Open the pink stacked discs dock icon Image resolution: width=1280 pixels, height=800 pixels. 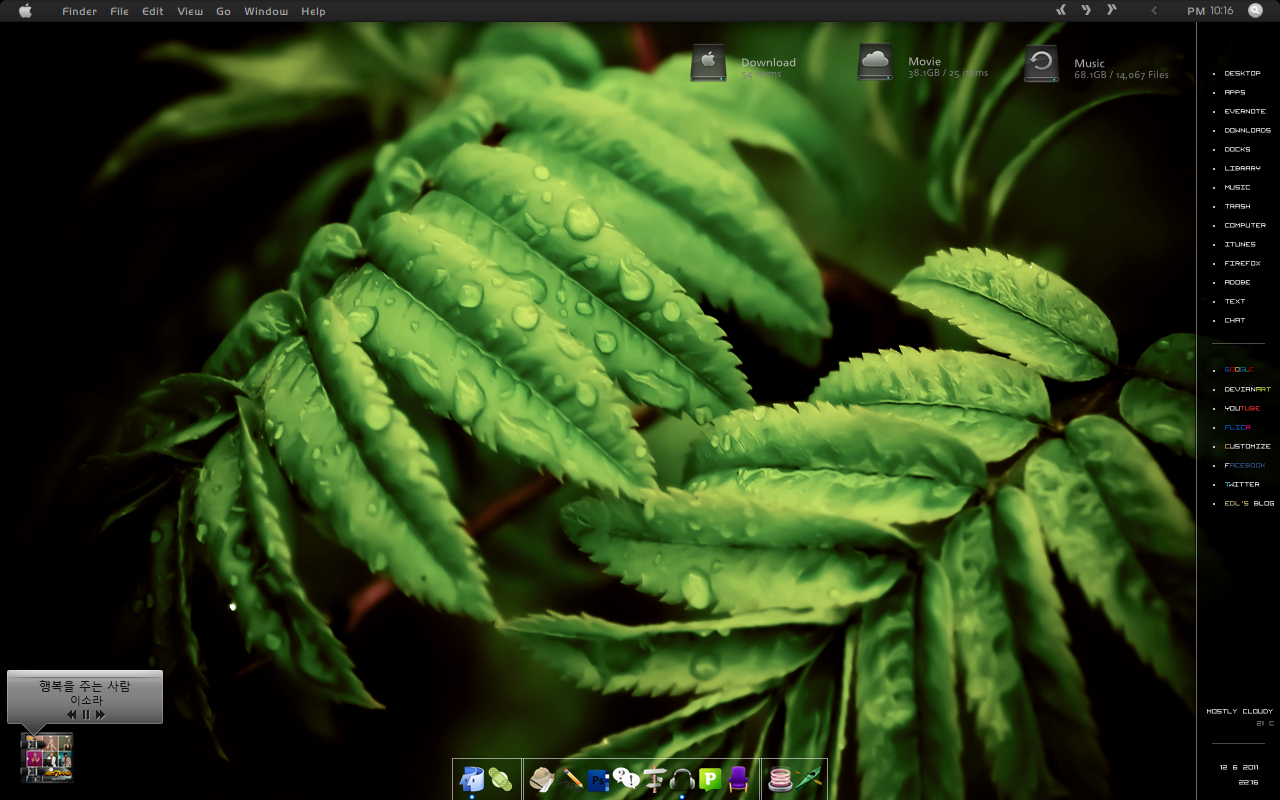(x=780, y=780)
